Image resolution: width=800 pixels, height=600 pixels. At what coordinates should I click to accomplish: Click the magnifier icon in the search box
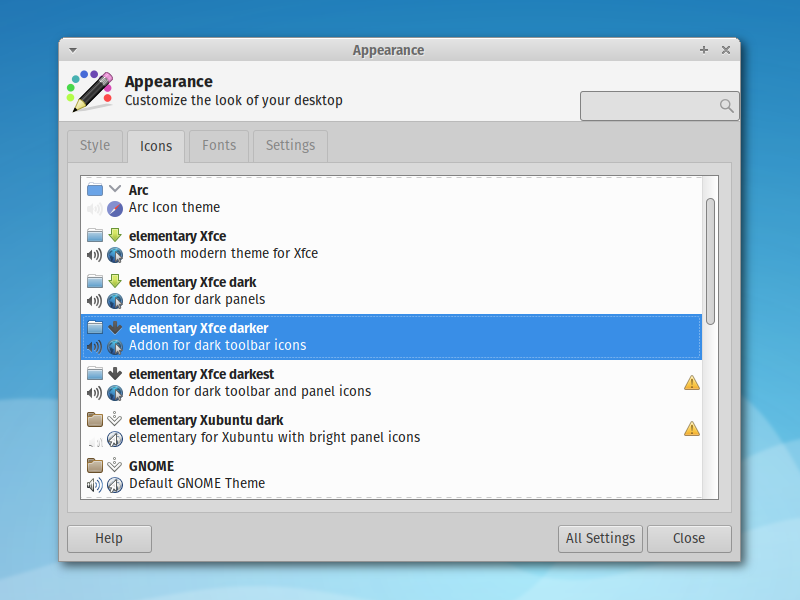[x=727, y=105]
